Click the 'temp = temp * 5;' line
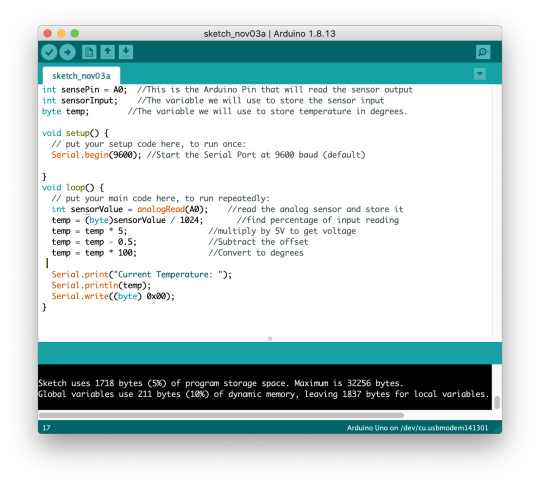540x484 pixels. click(x=90, y=231)
